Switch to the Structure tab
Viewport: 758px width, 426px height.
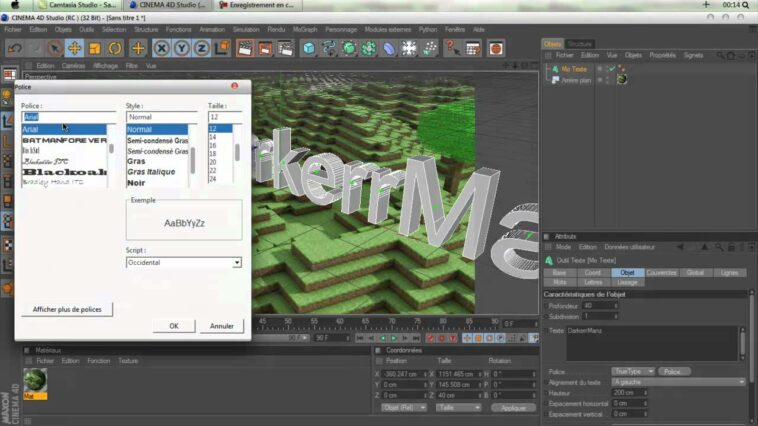(580, 44)
